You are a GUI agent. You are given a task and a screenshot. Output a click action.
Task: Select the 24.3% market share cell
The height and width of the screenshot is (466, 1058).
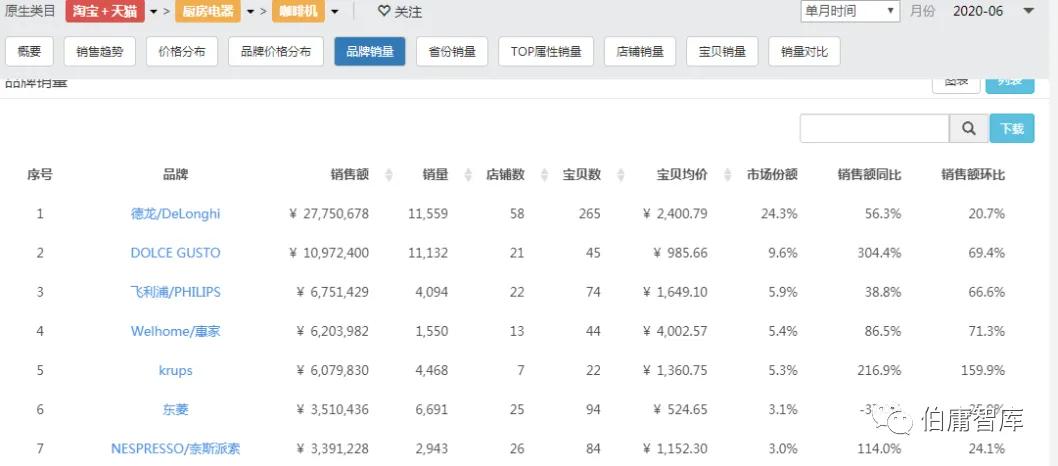779,214
